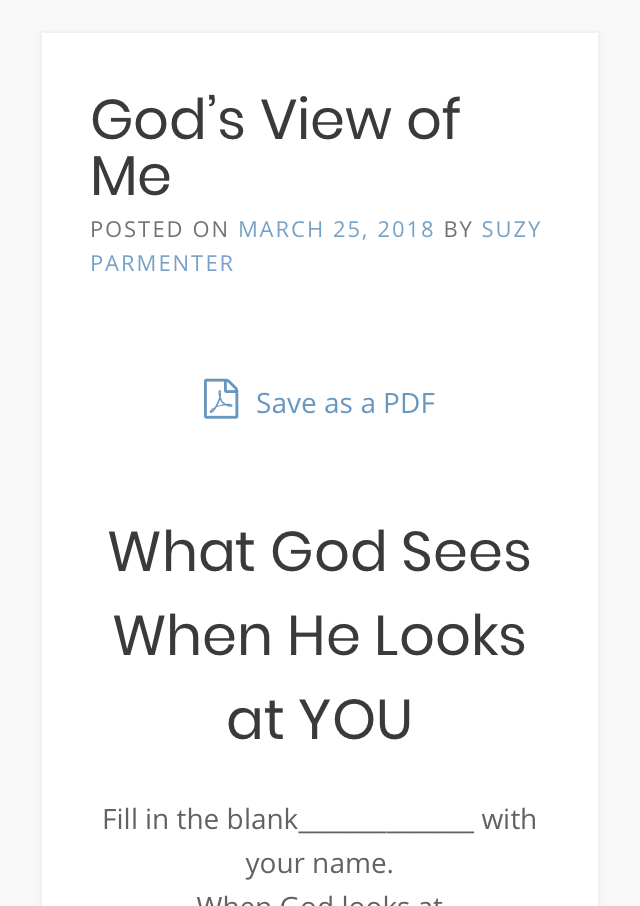Click the When He Looks heading line
640x906 pixels.
(319, 636)
